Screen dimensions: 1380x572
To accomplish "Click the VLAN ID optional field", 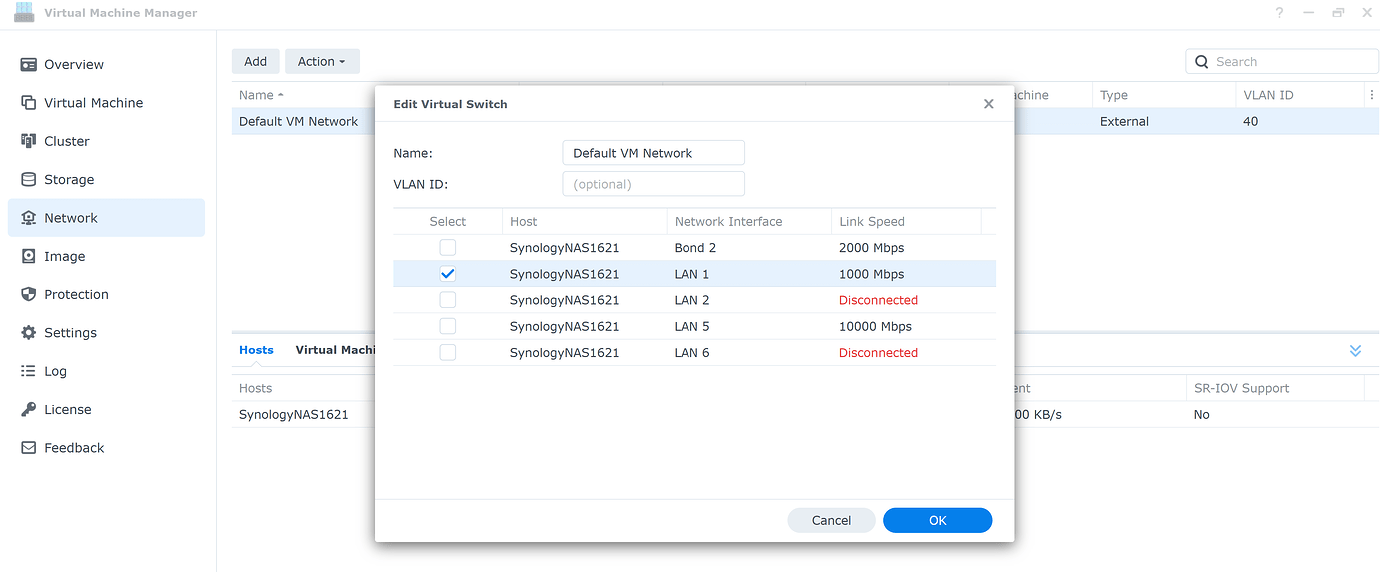I will pos(654,184).
